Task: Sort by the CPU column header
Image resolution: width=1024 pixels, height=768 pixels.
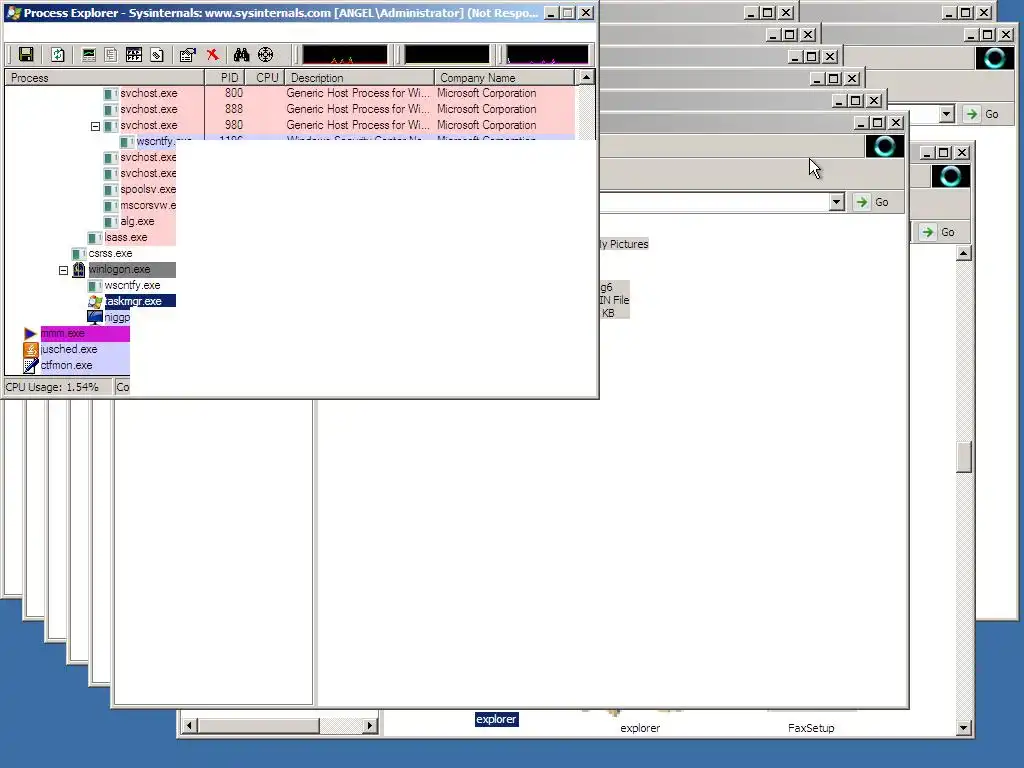Action: pyautogui.click(x=265, y=78)
